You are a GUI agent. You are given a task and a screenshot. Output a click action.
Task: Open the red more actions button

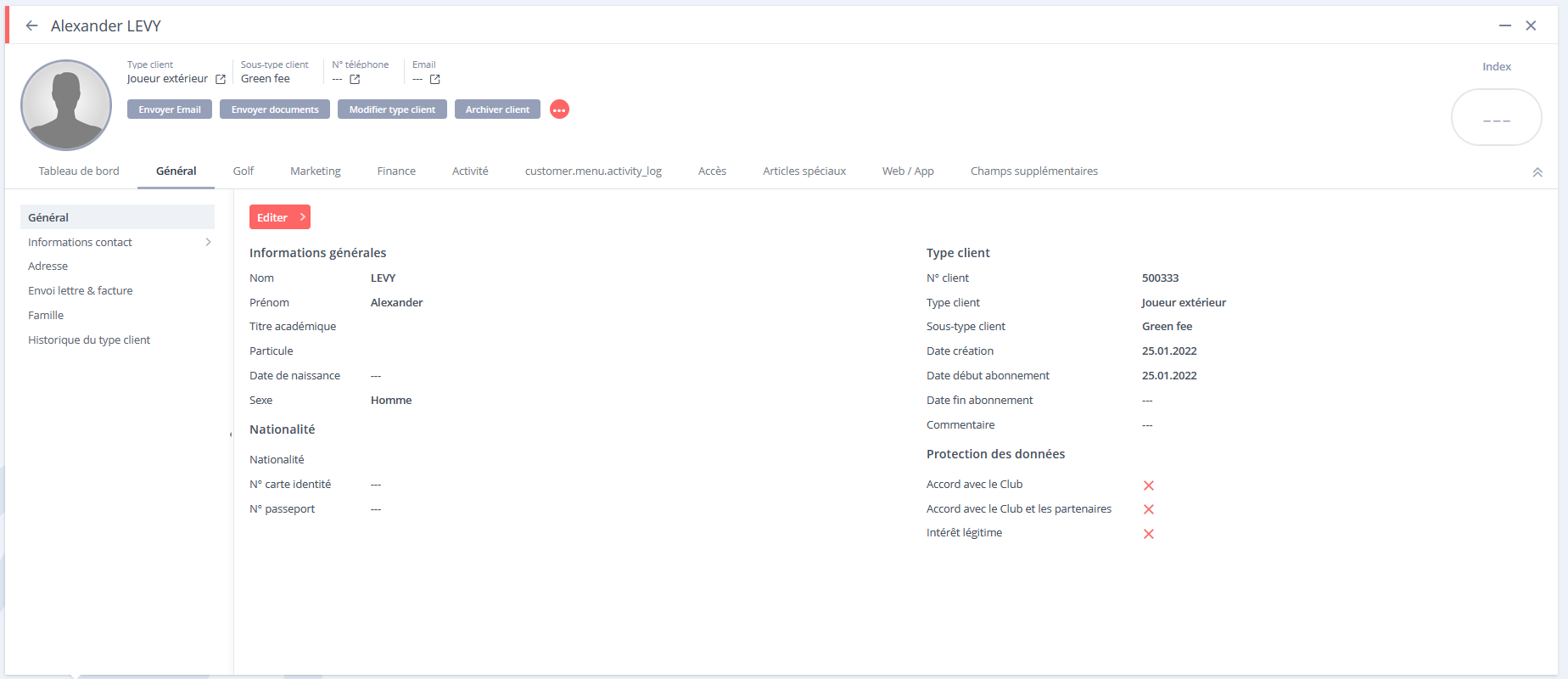click(559, 109)
